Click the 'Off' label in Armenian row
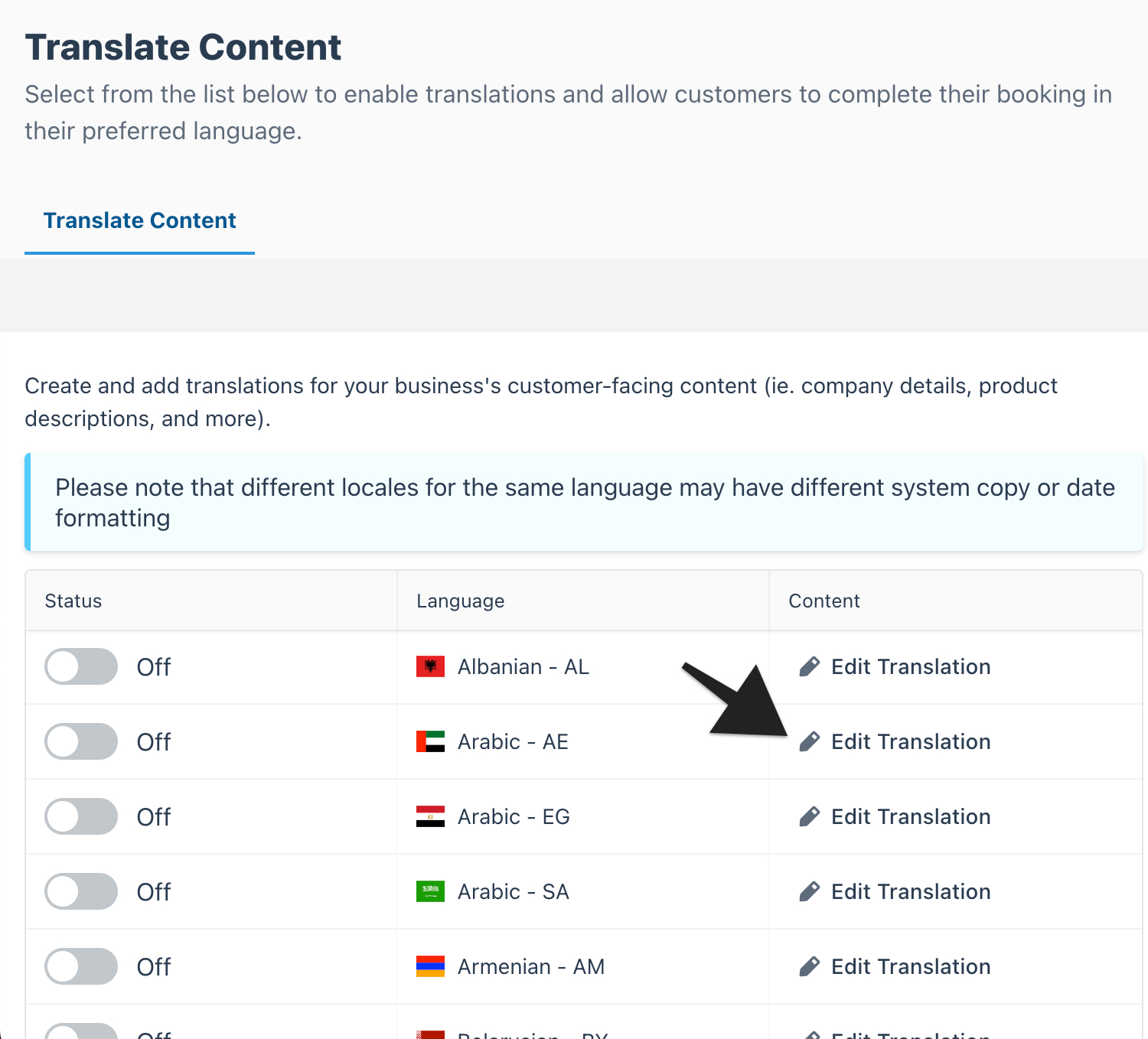 154,966
